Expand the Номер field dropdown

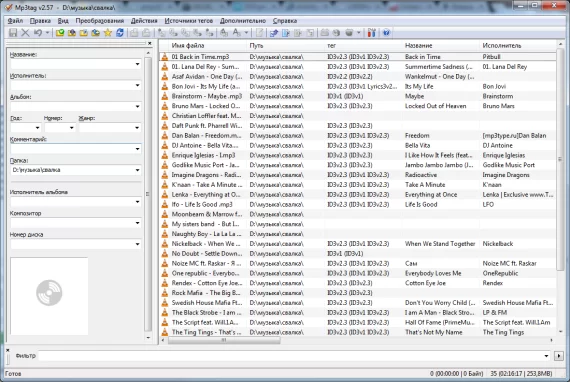point(71,128)
